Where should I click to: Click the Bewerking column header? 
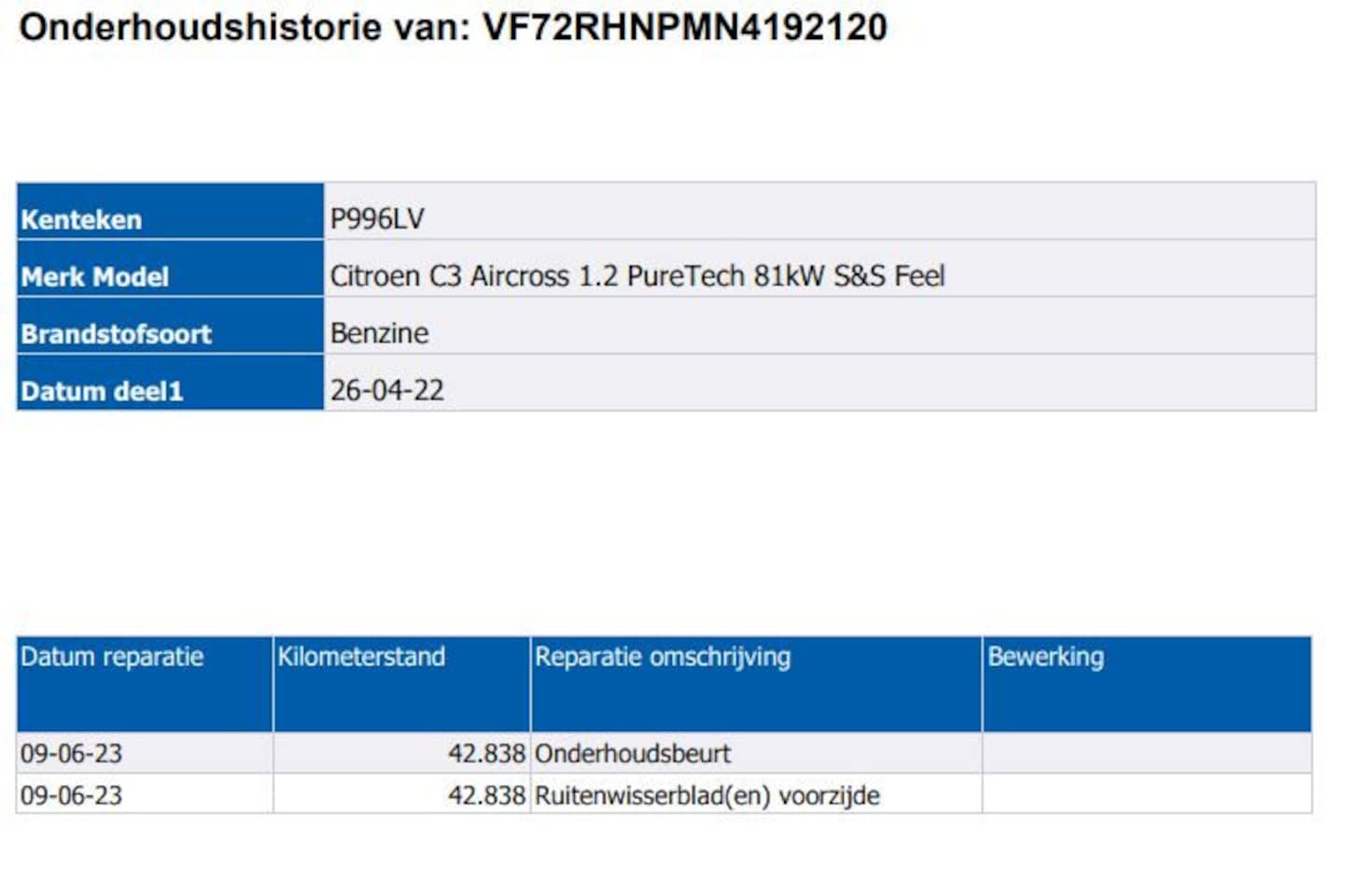(1147, 684)
